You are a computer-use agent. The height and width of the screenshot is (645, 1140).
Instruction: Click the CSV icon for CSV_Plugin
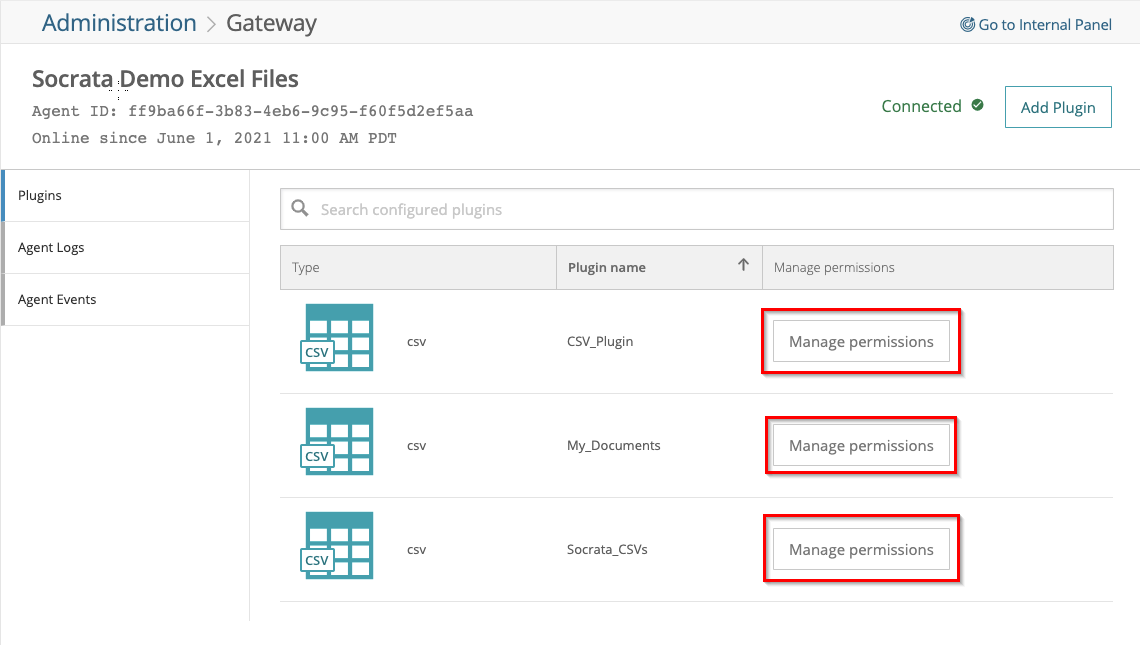[337, 338]
